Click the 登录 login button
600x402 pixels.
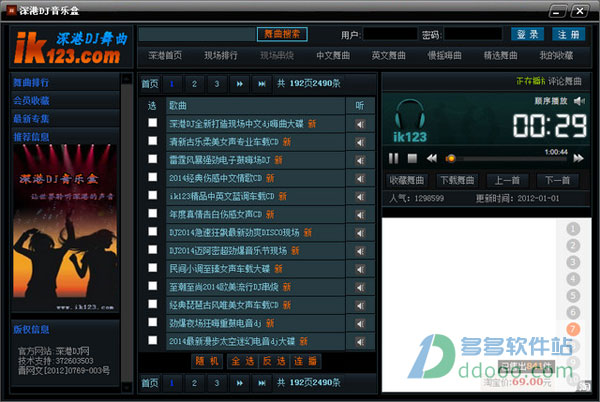pos(527,34)
